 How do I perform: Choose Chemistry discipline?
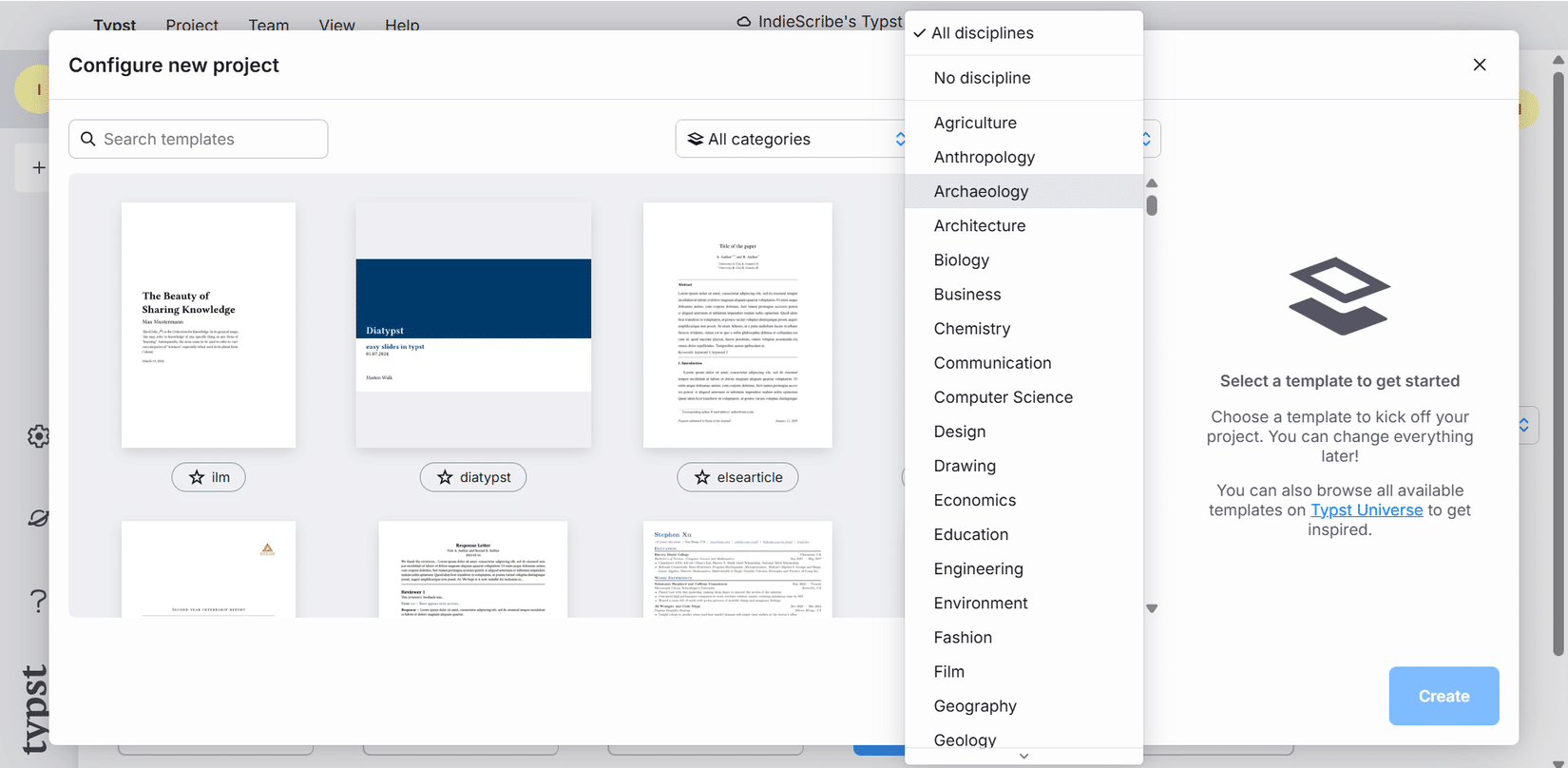[1023, 328]
